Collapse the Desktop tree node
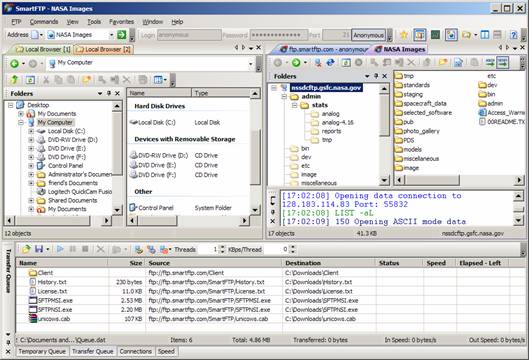Image resolution: width=529 pixels, height=360 pixels. (11, 105)
